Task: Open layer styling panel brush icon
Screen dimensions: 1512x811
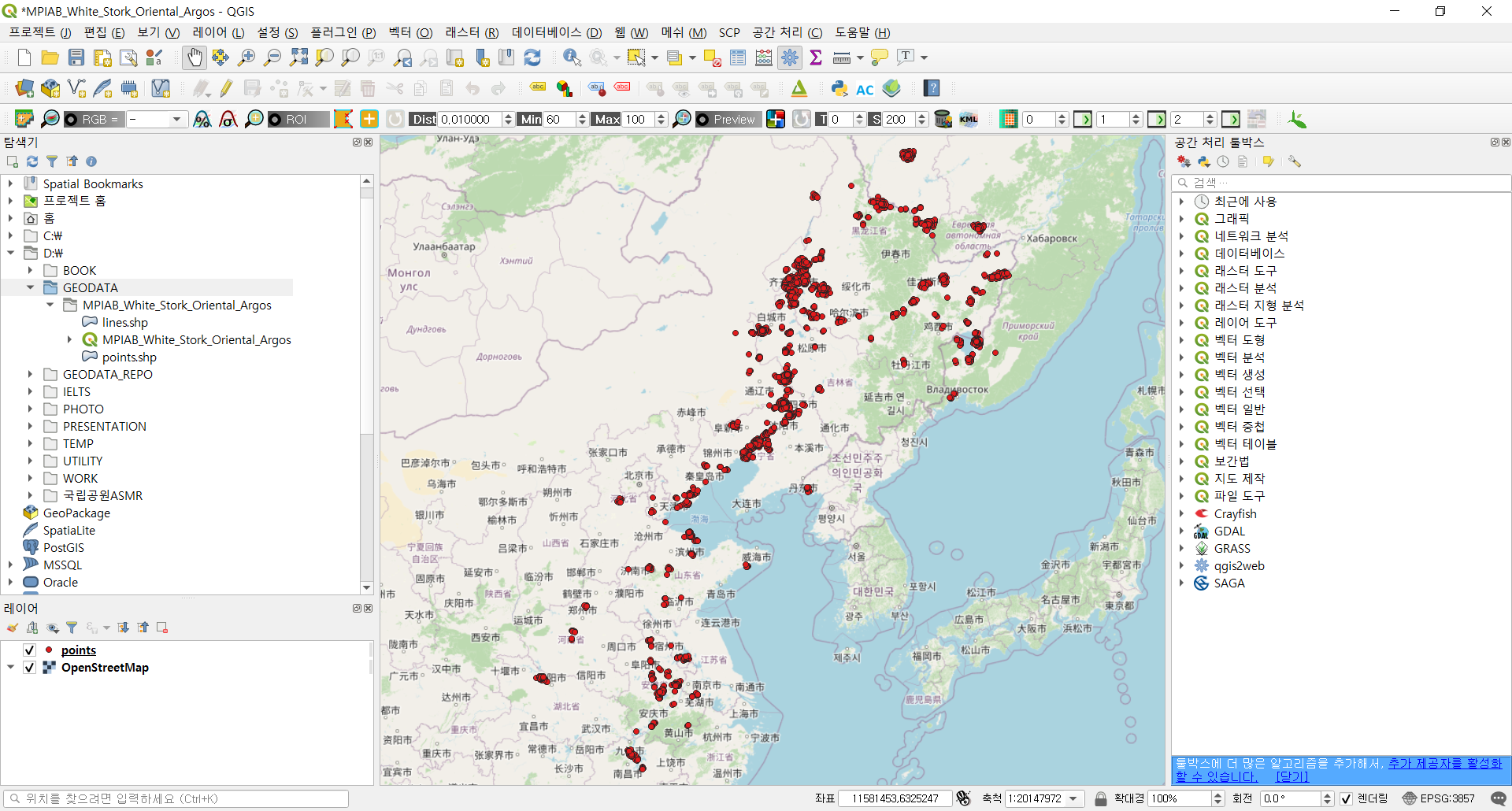Action: (x=13, y=628)
